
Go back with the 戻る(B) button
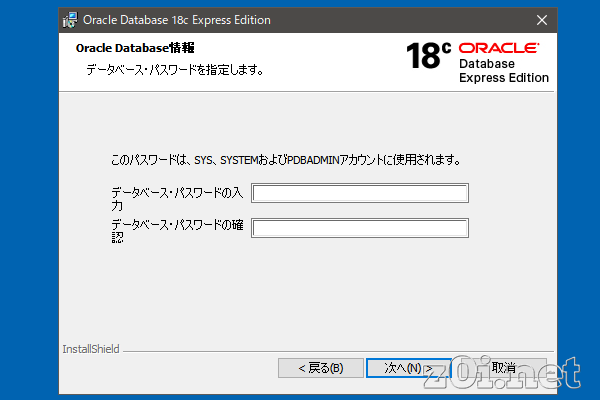click(x=321, y=368)
